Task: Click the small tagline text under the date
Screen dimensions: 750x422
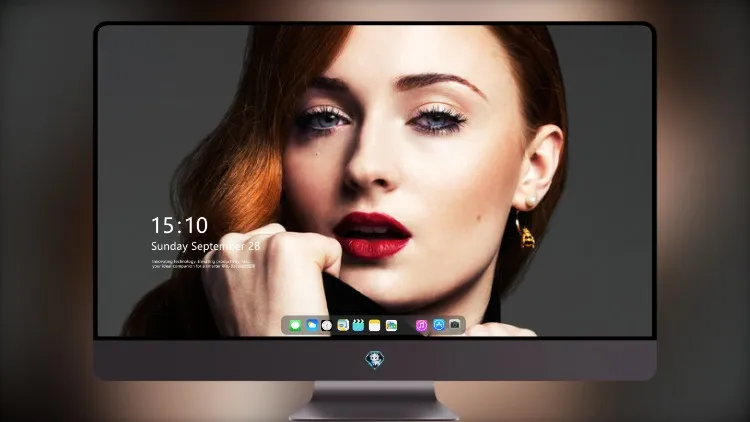Action: coord(203,264)
